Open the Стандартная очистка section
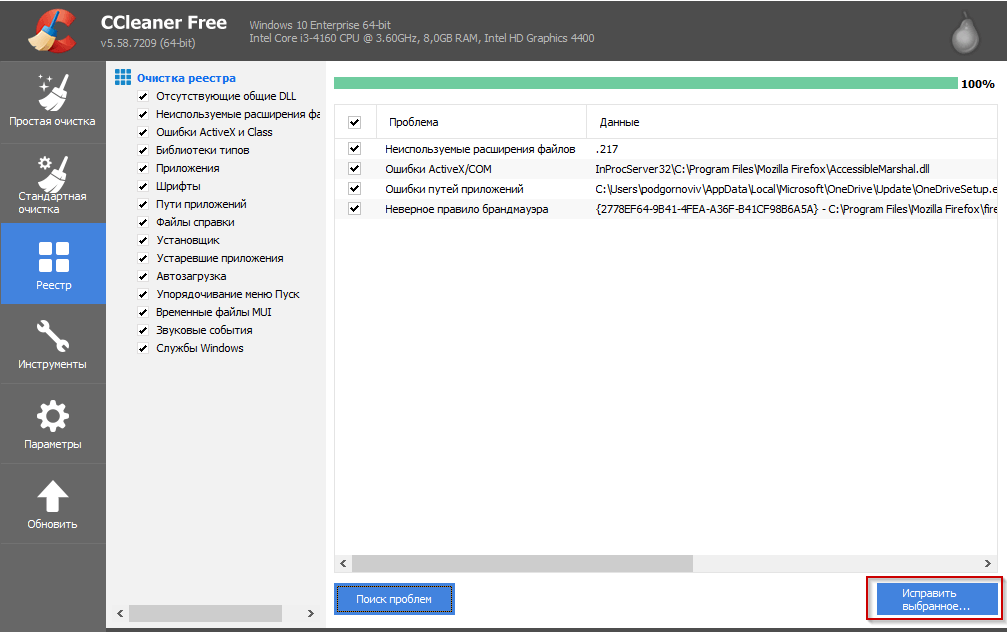Screen dimensions: 1007x632 tap(53, 183)
